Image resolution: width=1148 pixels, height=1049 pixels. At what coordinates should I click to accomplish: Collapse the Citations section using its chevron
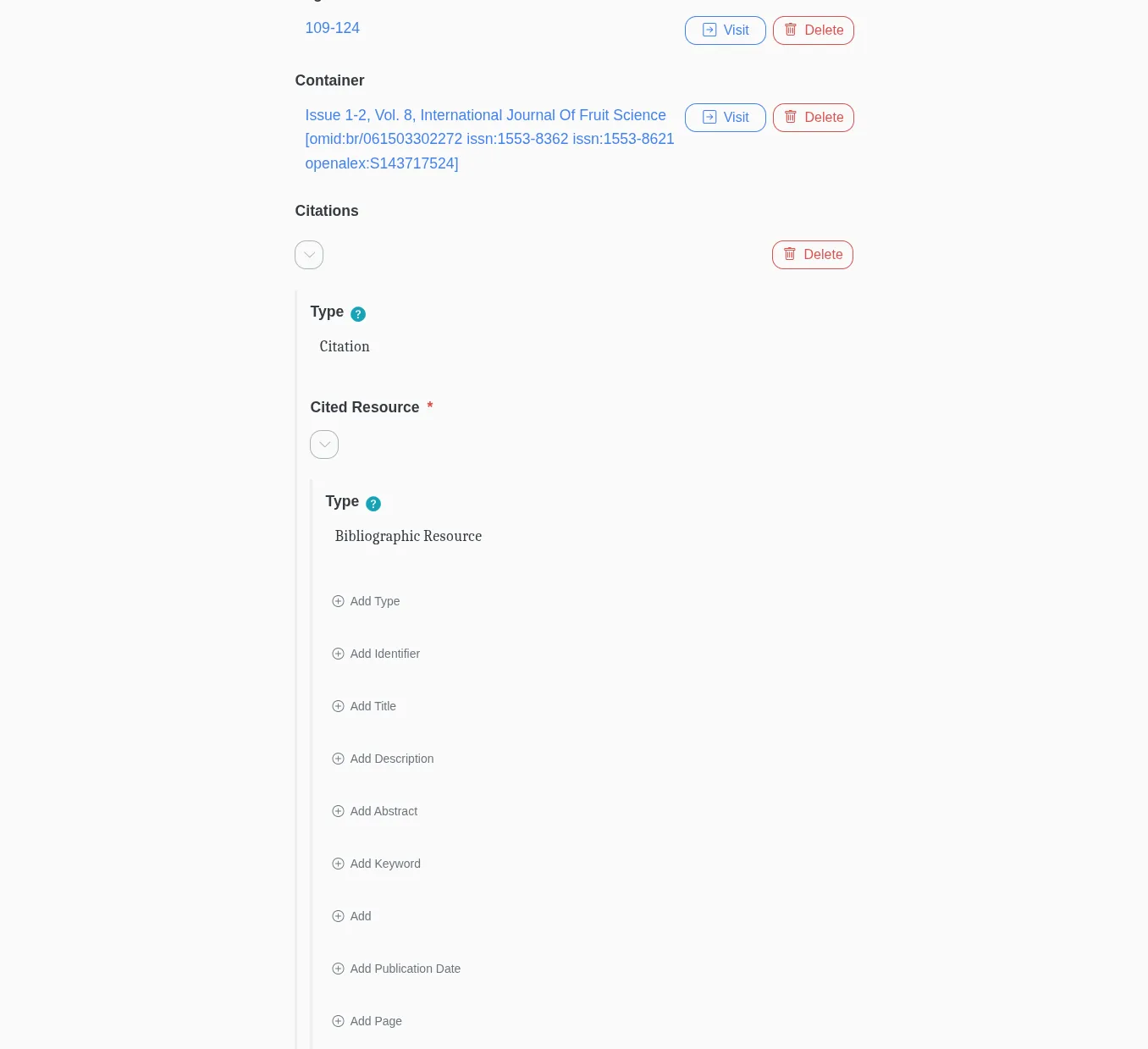[309, 255]
